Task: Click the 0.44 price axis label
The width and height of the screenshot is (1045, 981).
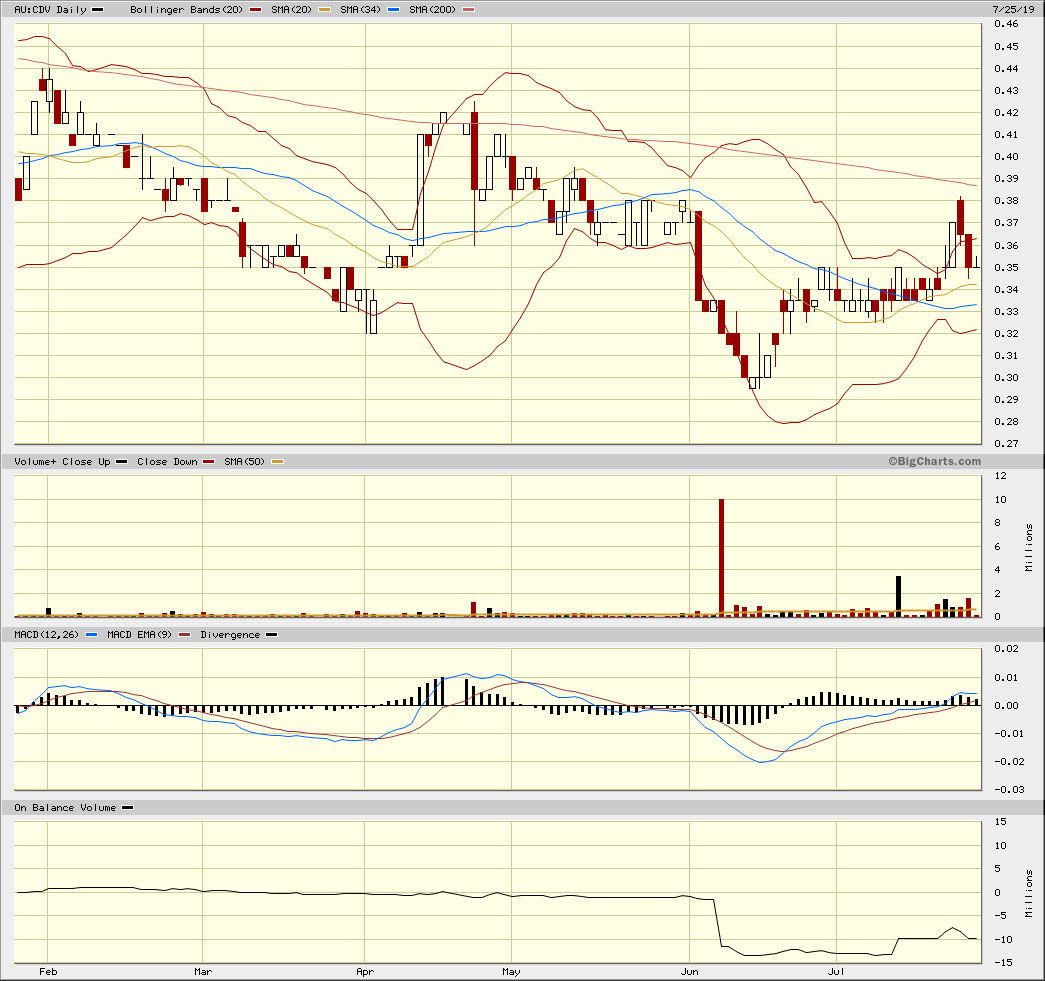Action: [x=1006, y=69]
